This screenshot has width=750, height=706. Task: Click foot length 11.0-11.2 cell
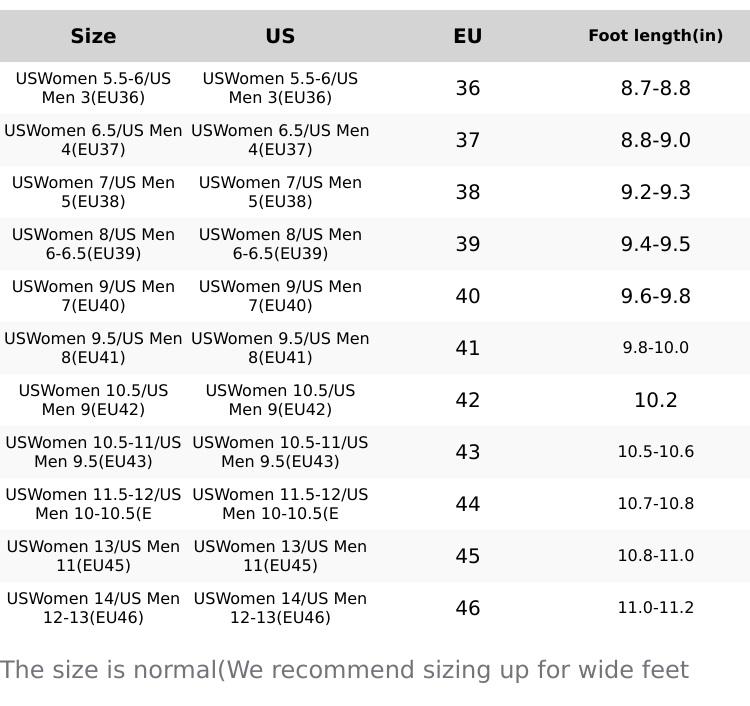655,608
